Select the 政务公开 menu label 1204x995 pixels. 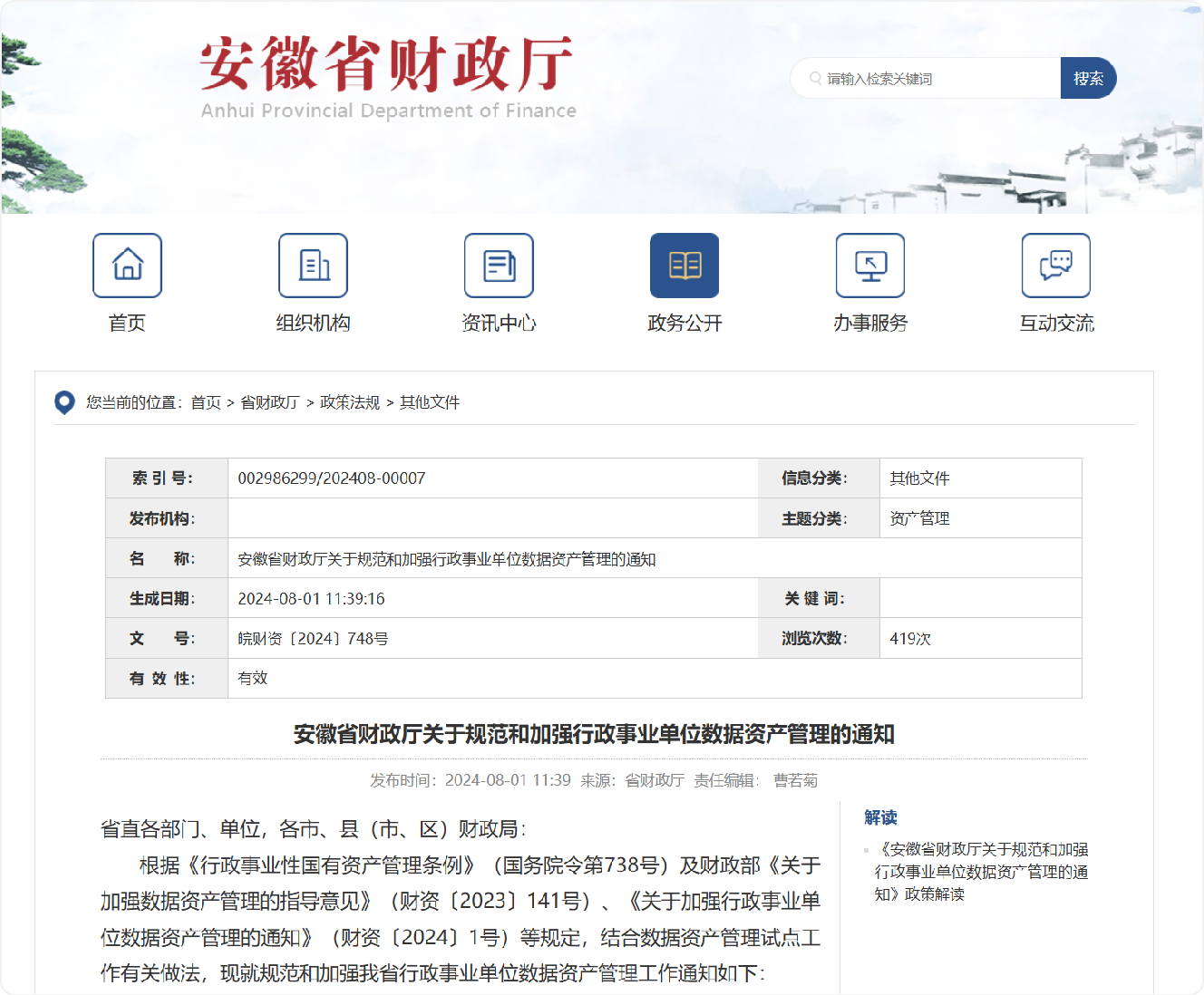click(685, 324)
